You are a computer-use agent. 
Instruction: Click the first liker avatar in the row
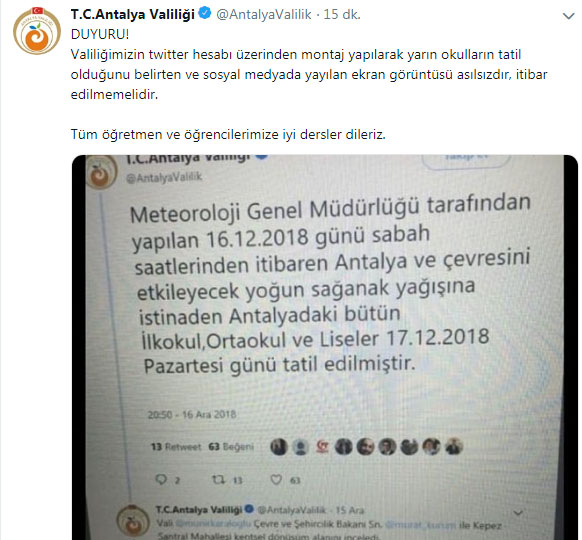[279, 447]
